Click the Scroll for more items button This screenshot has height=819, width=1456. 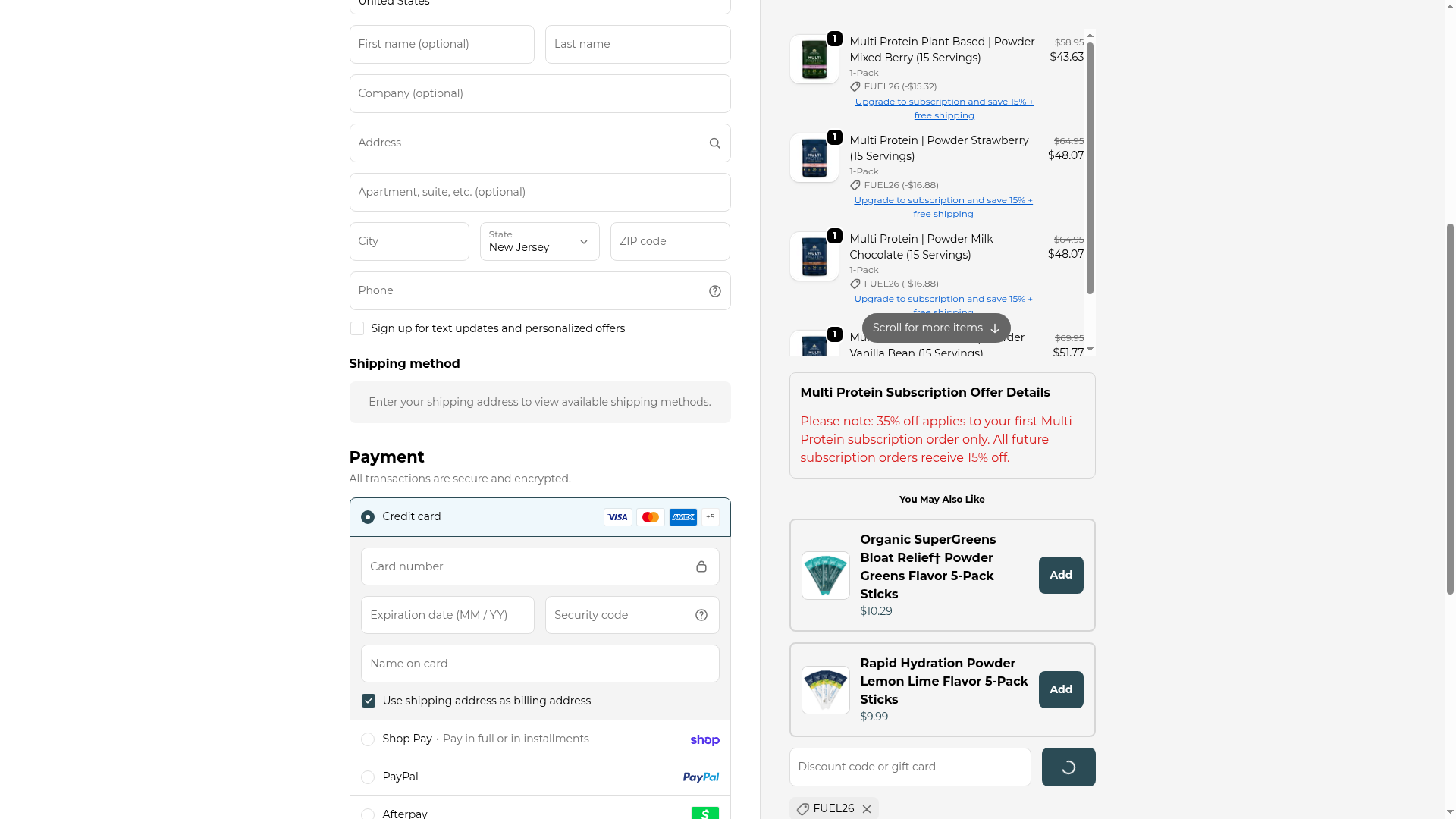coord(936,328)
